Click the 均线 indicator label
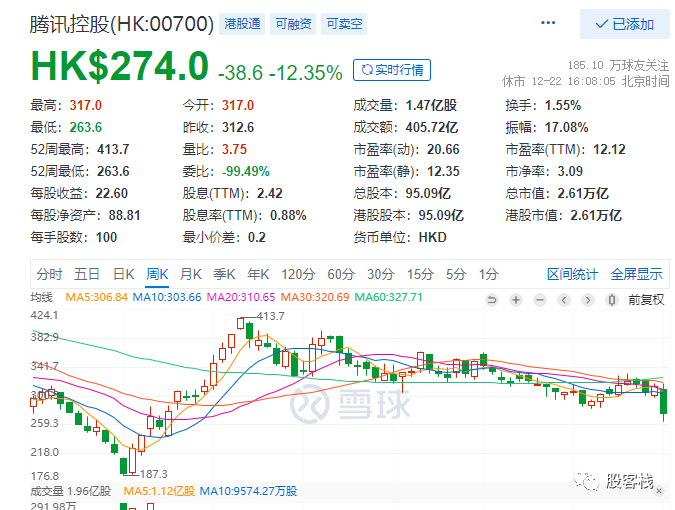675x510 pixels. point(41,297)
